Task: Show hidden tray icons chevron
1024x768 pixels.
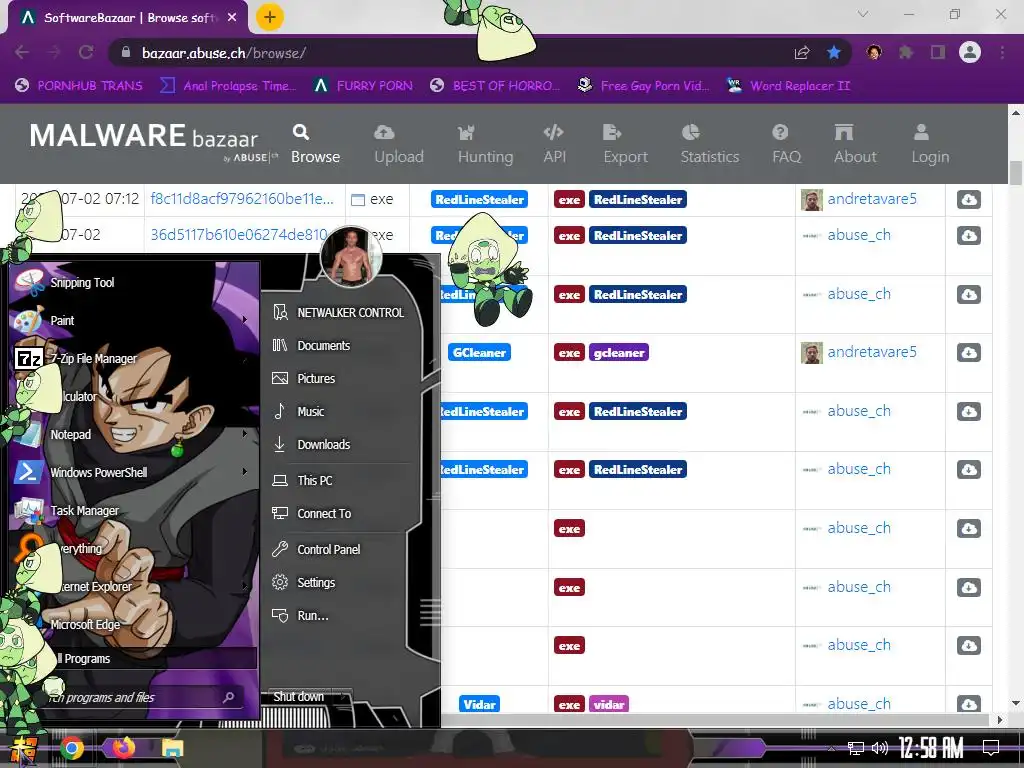Action: pyautogui.click(x=831, y=748)
